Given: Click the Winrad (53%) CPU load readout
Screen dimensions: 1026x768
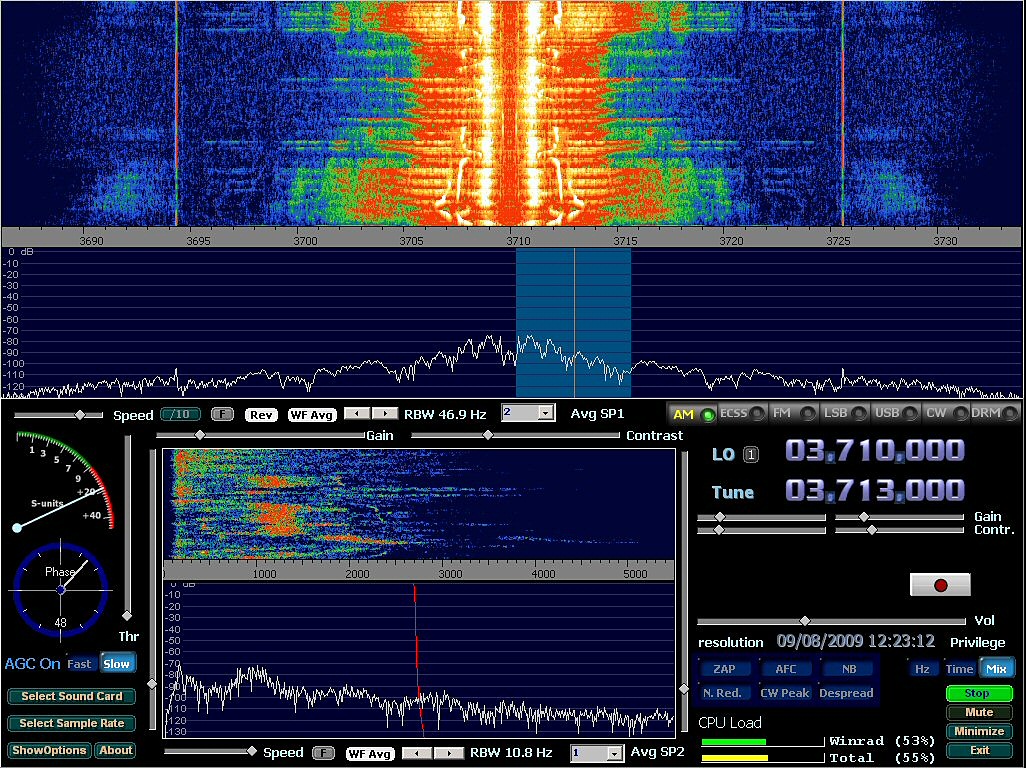Looking at the screenshot, I should pos(882,741).
